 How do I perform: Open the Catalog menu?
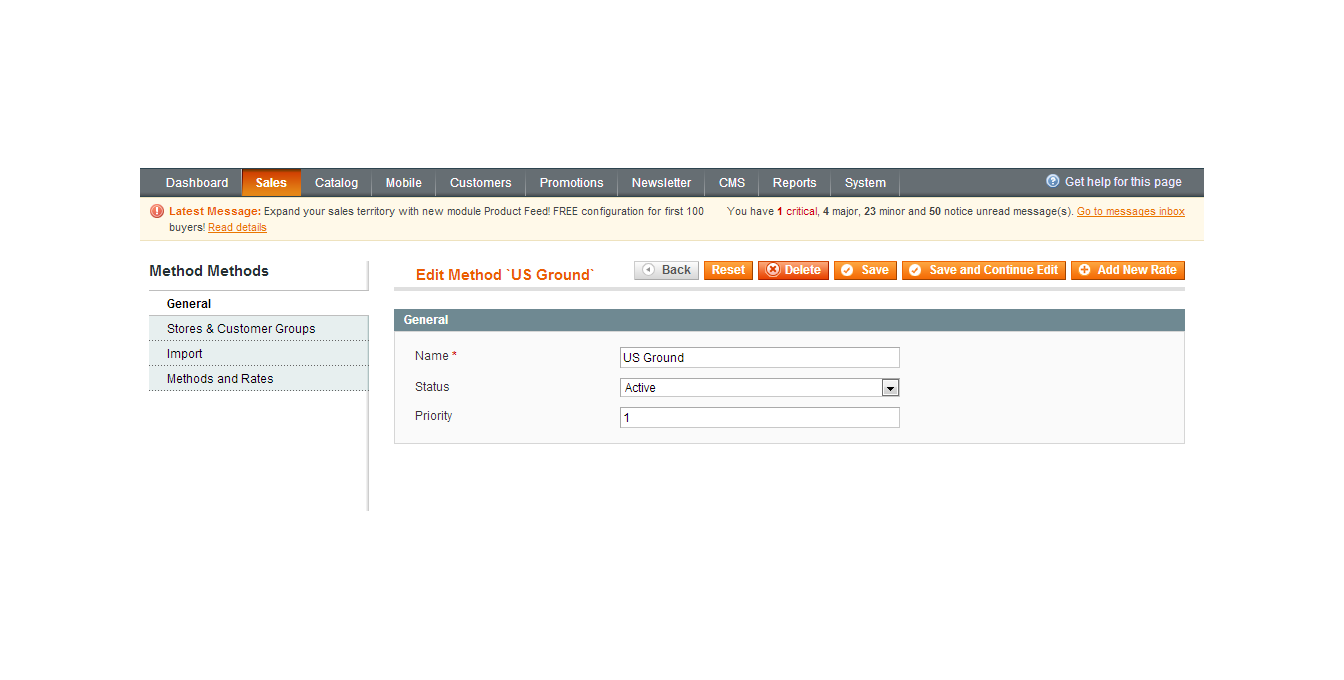coord(336,183)
